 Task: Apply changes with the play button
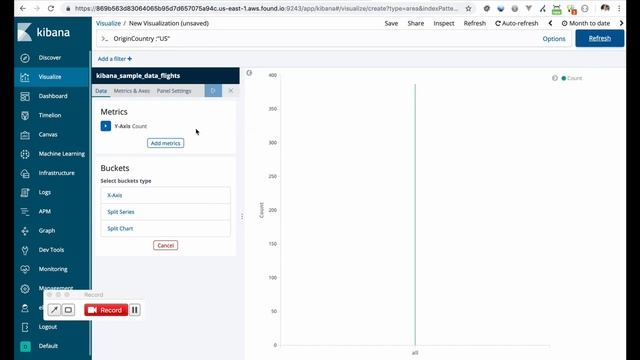point(213,91)
